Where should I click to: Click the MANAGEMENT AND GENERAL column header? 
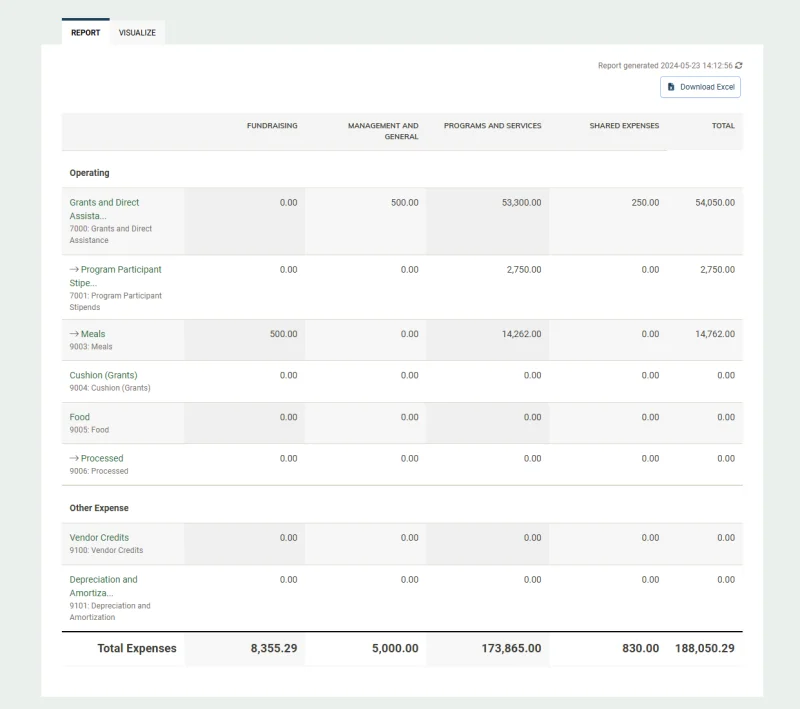[383, 131]
